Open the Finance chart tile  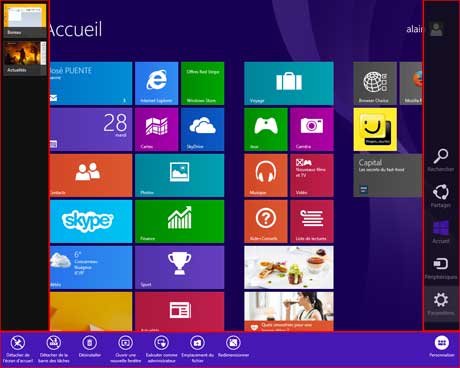[x=180, y=221]
